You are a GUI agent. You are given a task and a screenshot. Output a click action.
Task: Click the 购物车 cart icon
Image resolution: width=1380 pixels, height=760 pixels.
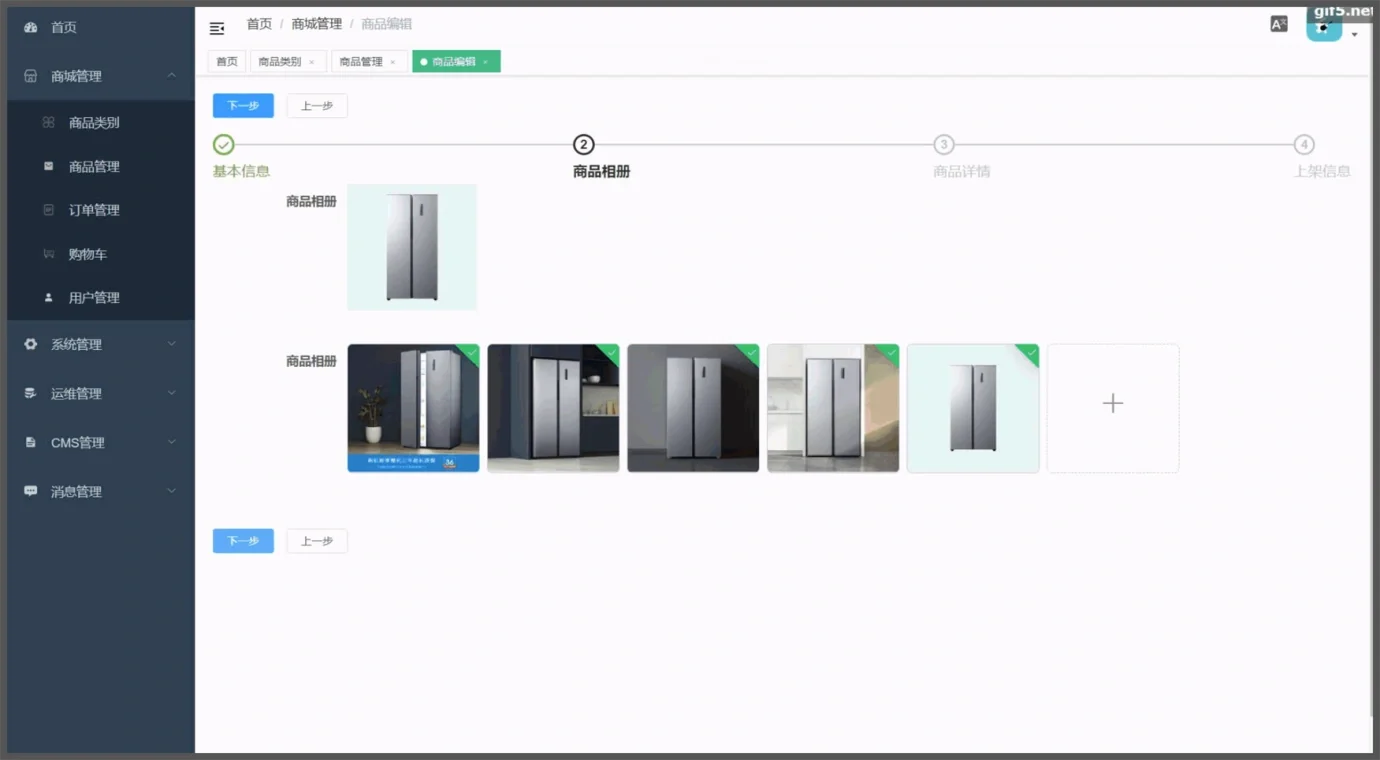[48, 254]
